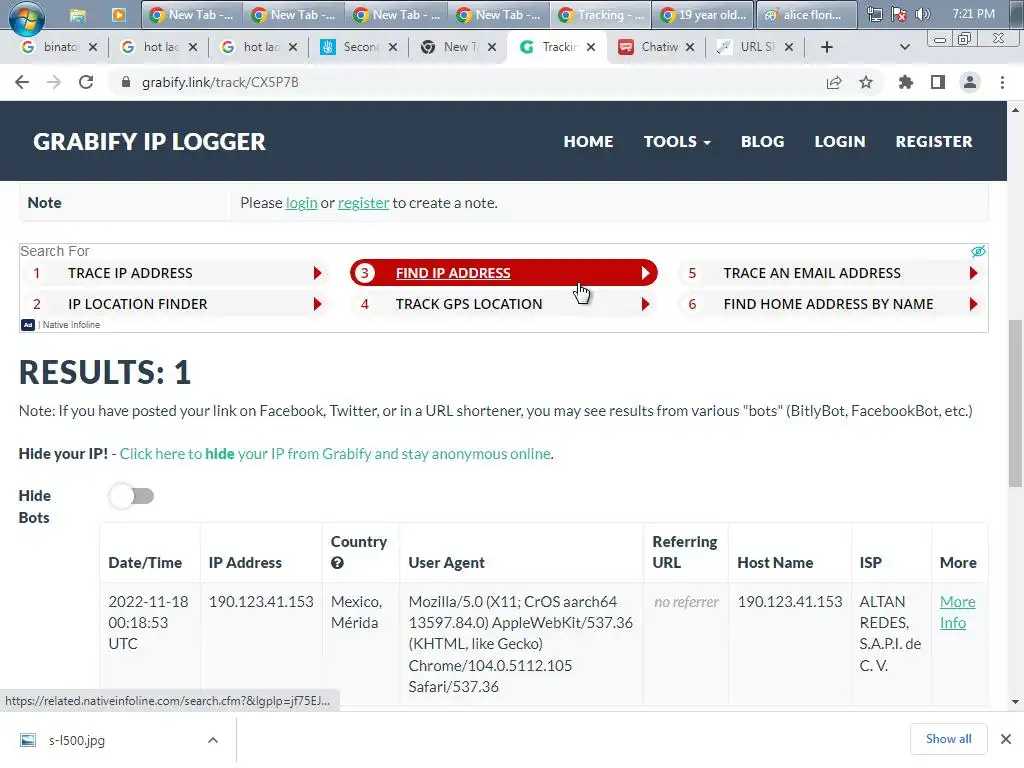The image size is (1024, 768).
Task: Click the IP LOCATION FINDER ad
Action: pyautogui.click(x=175, y=304)
